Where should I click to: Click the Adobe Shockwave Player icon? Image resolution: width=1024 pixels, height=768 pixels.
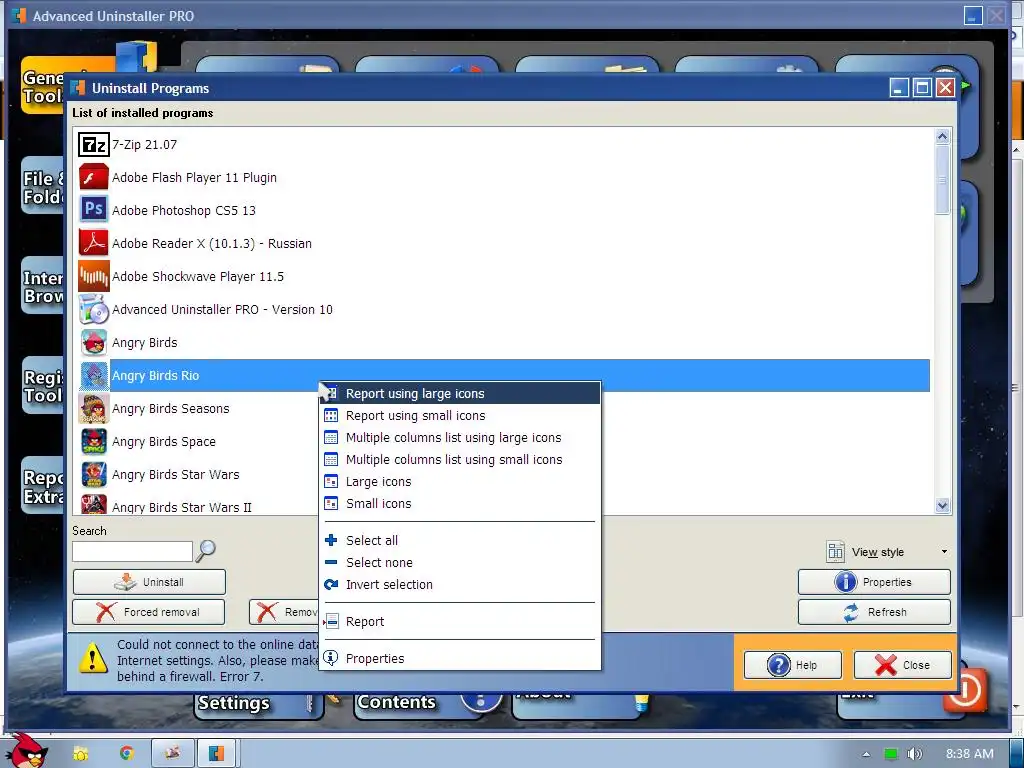click(x=93, y=276)
